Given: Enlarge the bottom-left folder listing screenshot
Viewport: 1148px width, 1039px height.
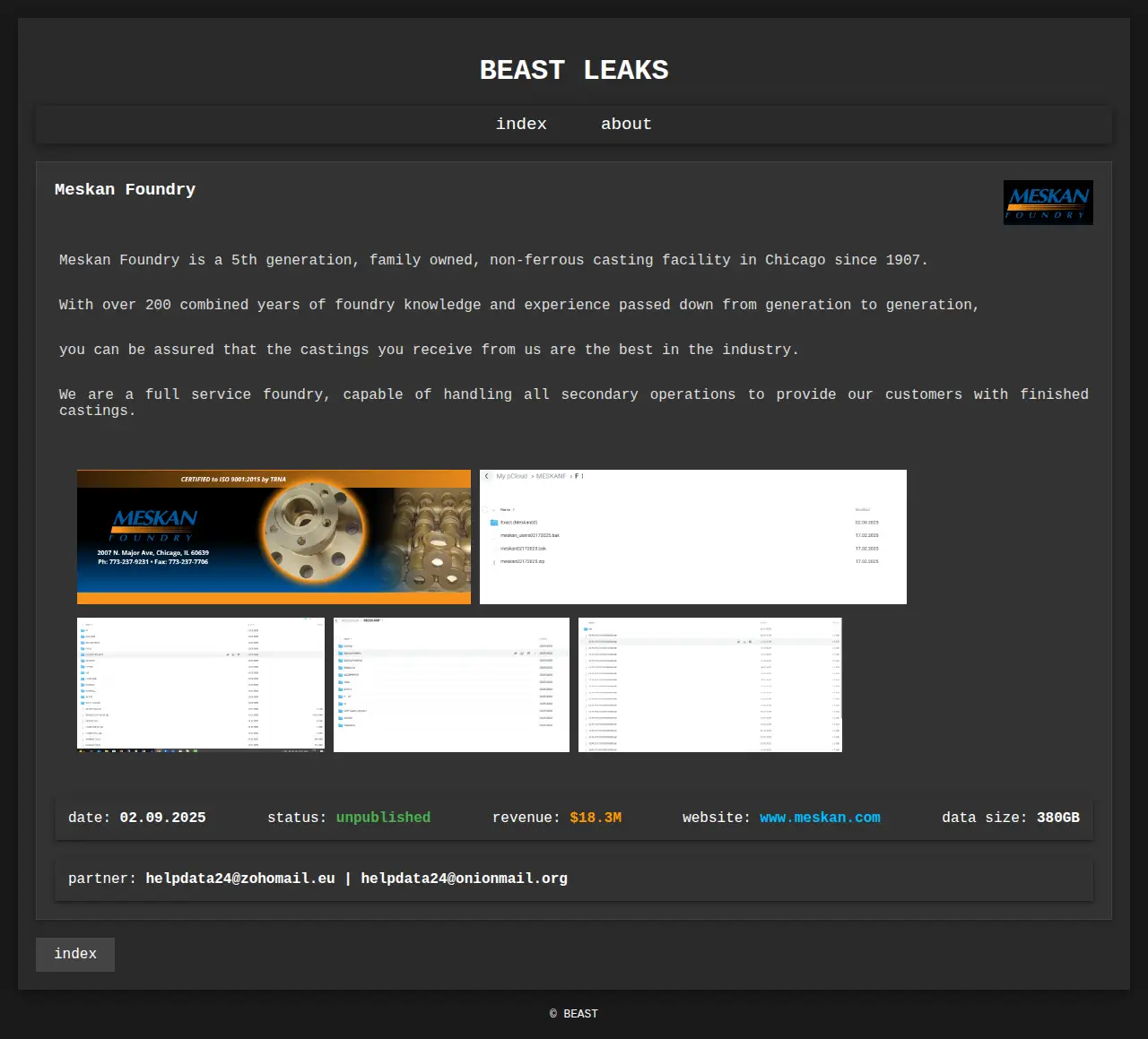Looking at the screenshot, I should point(201,684).
